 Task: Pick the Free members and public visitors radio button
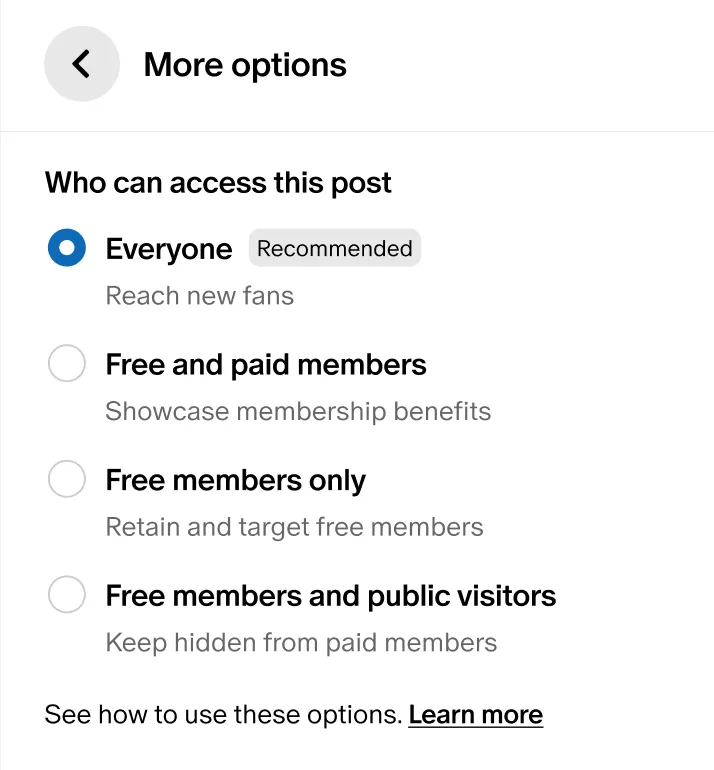point(67,594)
